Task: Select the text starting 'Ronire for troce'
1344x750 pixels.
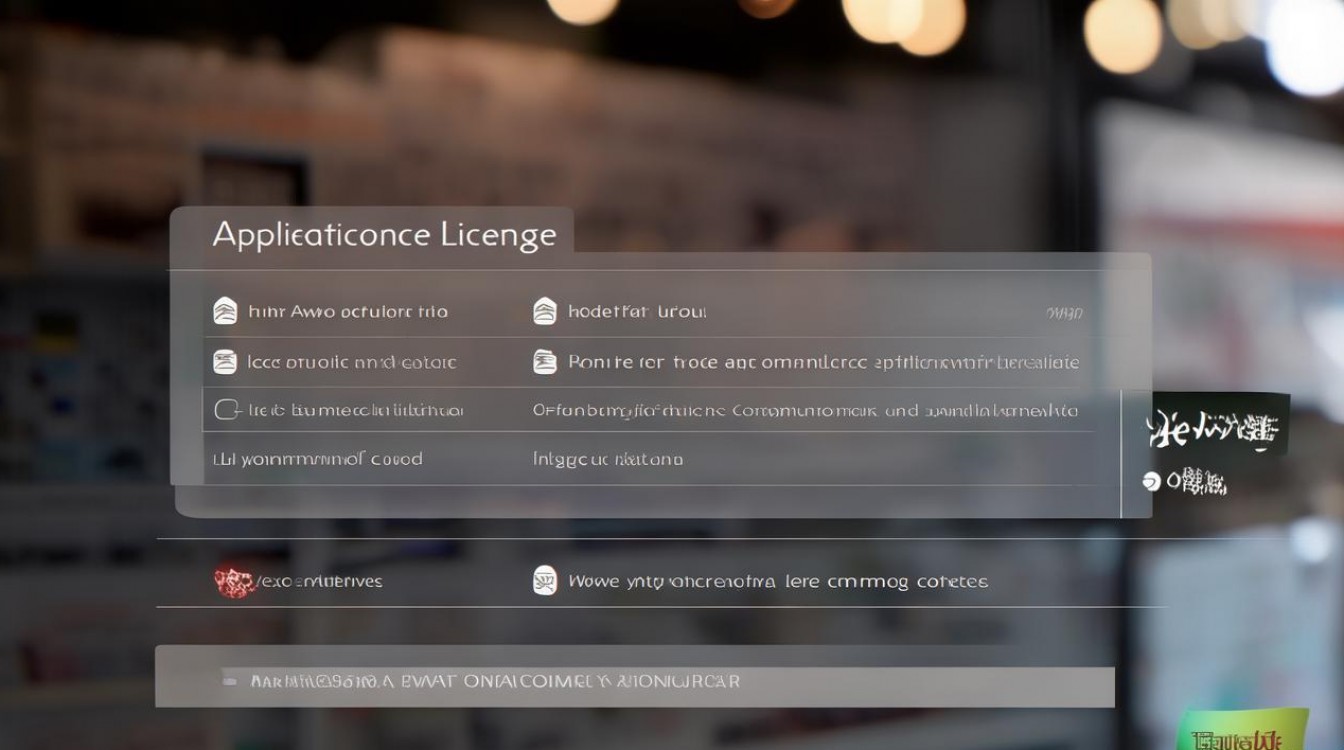Action: click(823, 362)
